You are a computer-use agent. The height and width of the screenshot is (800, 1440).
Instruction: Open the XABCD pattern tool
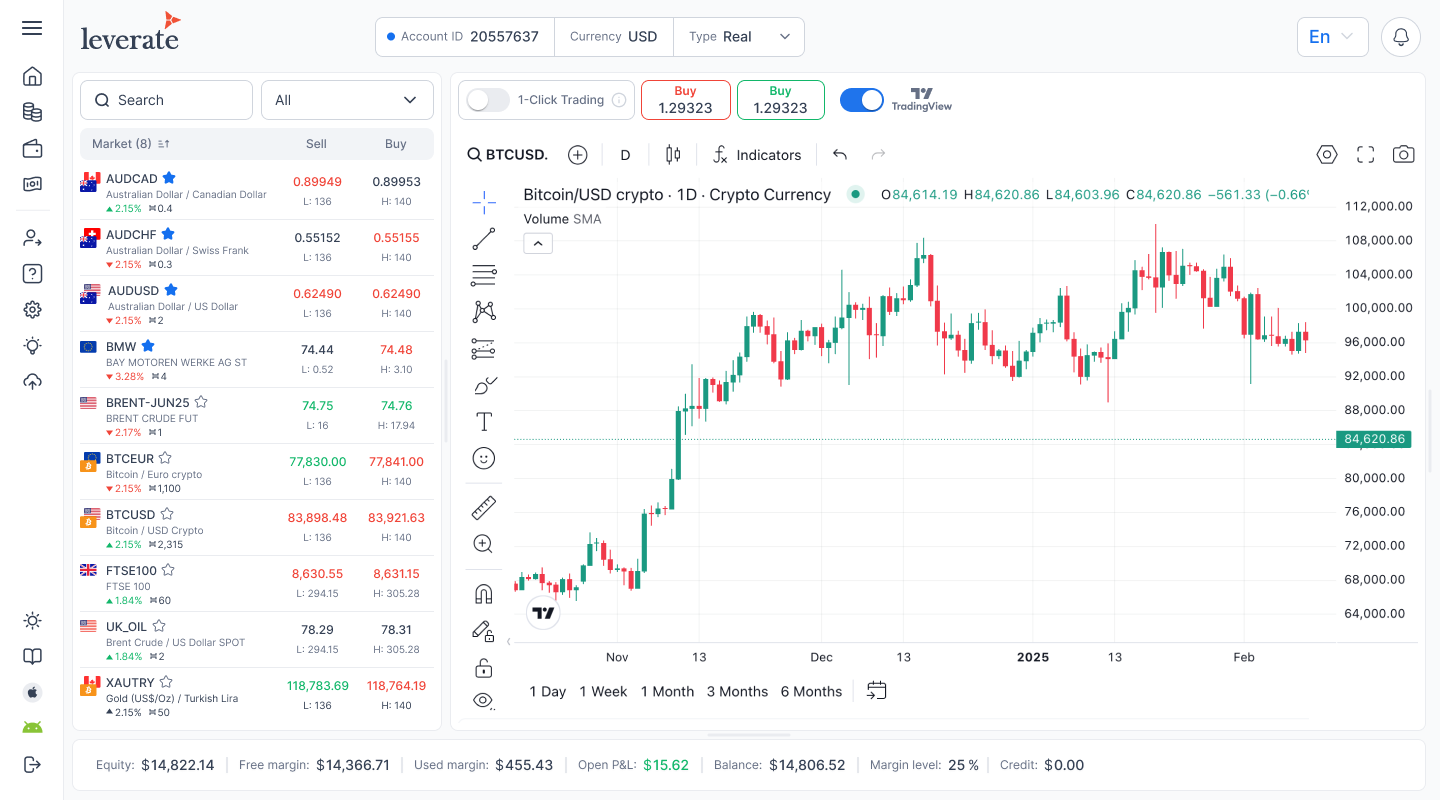[484, 311]
